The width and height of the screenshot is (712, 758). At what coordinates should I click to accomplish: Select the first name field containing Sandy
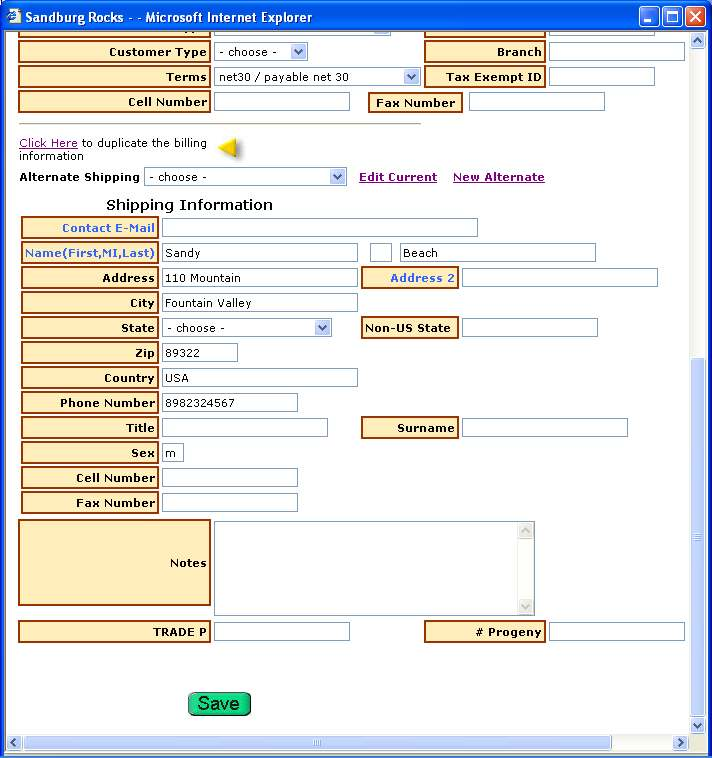pyautogui.click(x=259, y=253)
